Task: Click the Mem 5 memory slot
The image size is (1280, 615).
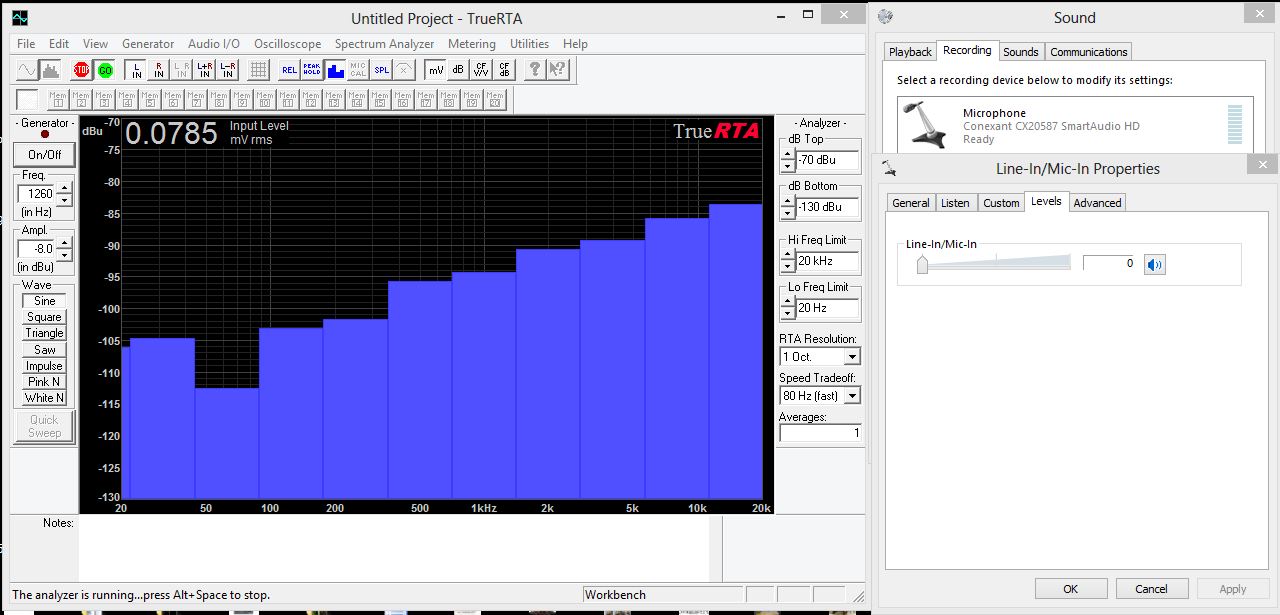Action: [150, 100]
